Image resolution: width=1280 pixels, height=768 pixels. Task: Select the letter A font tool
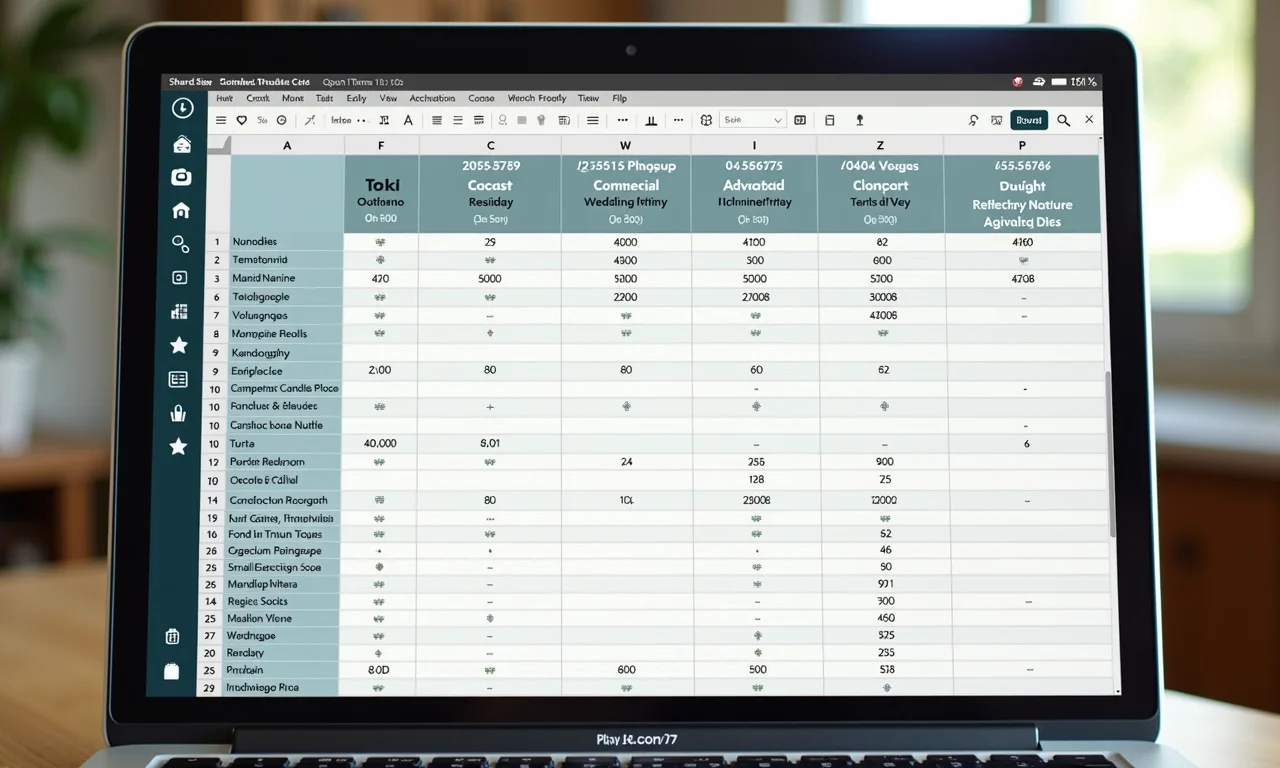click(408, 120)
